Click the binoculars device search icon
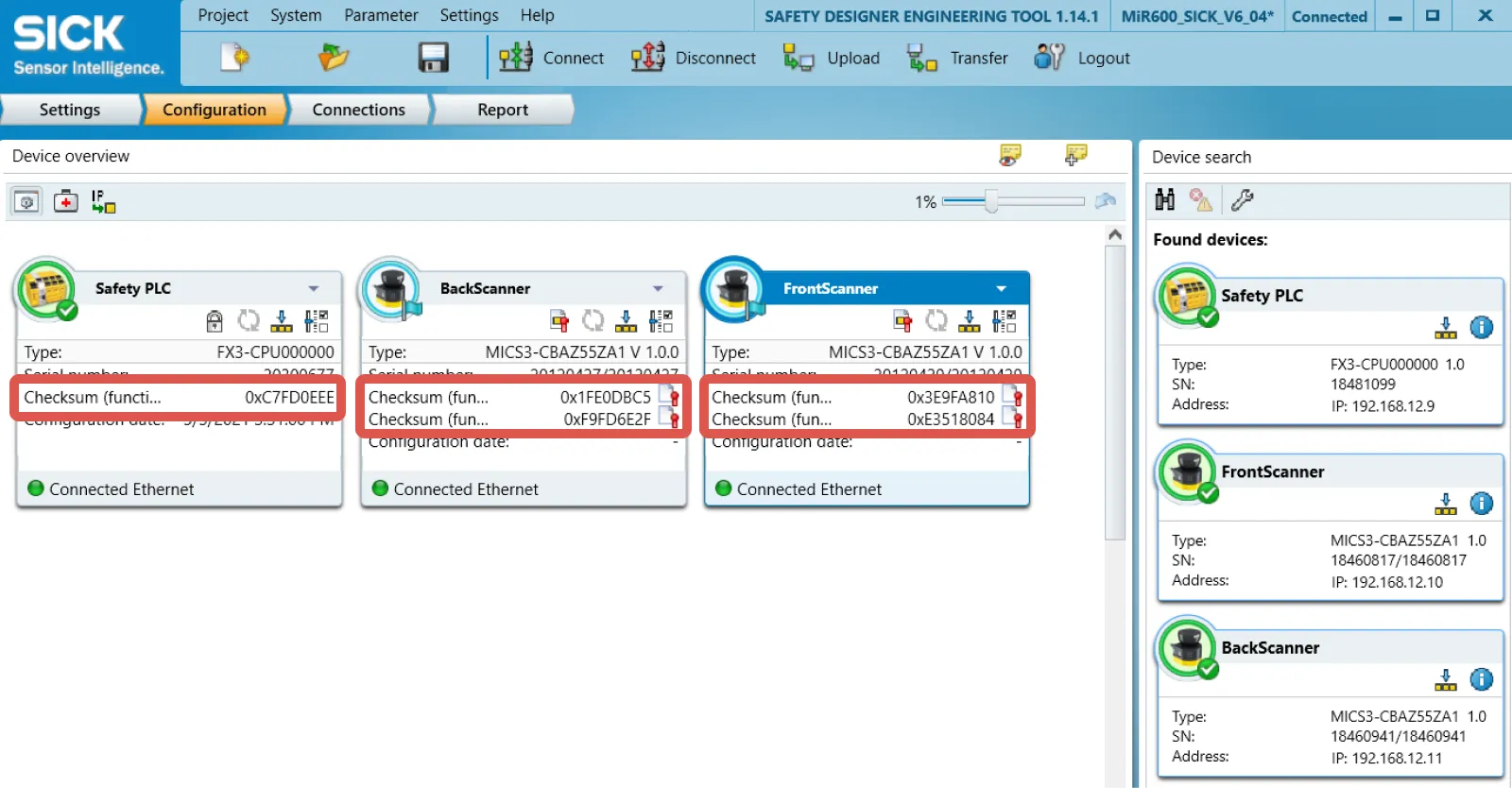 click(x=1165, y=199)
